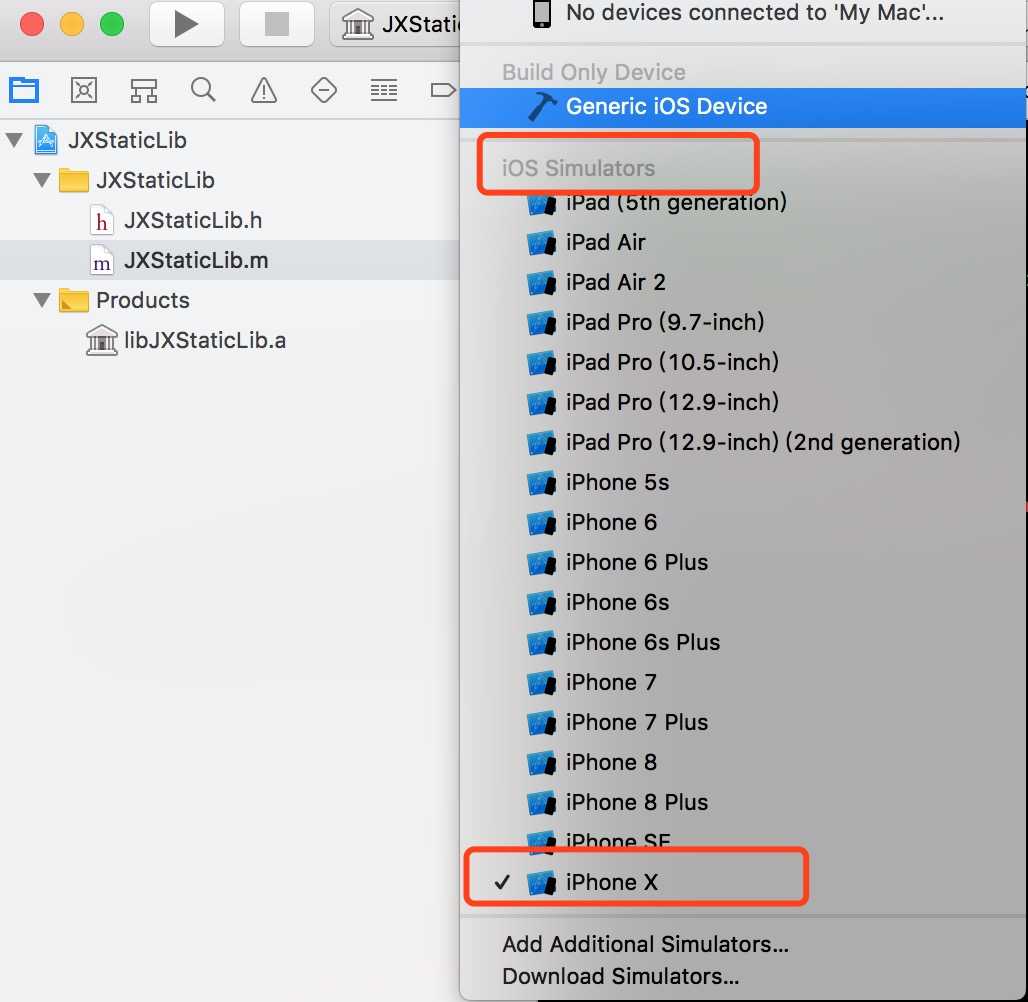1028x1002 pixels.
Task: Open the Debug navigator lines icon
Action: tap(384, 90)
